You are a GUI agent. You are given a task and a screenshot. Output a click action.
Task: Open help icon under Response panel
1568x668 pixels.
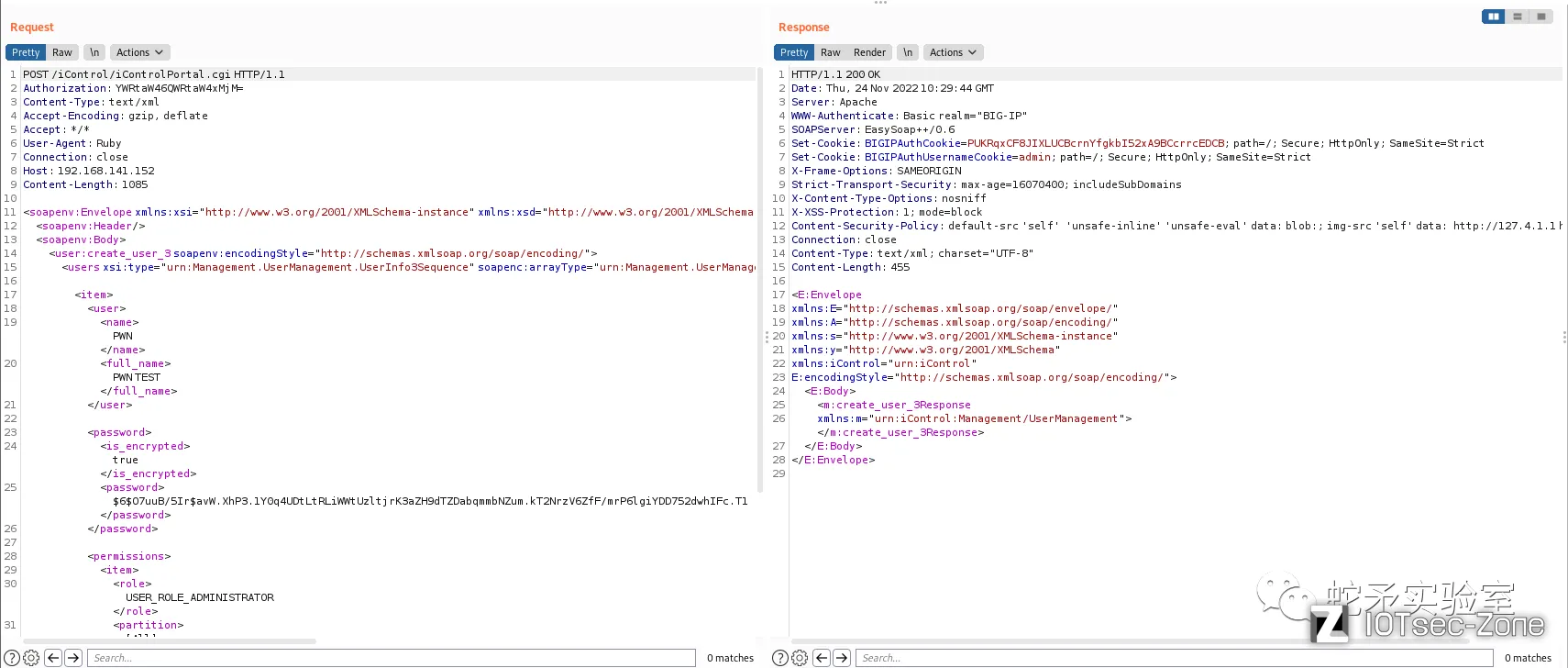tap(780, 658)
